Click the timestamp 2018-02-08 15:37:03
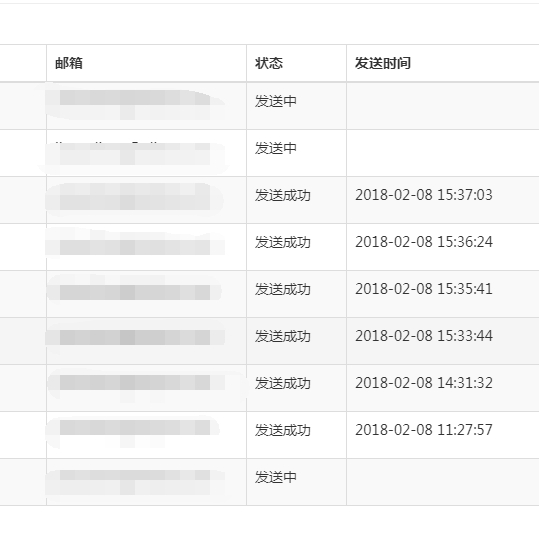 [x=424, y=195]
